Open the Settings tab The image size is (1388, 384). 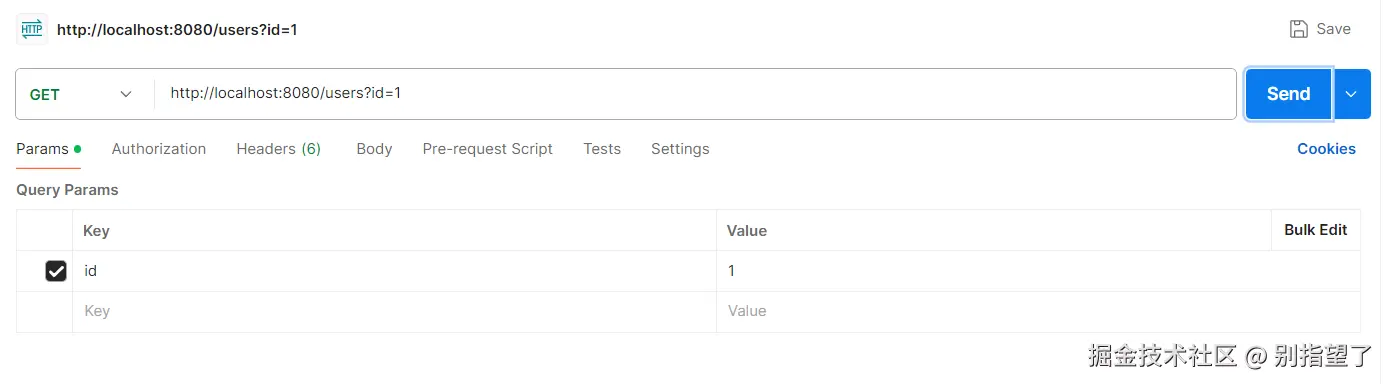[x=680, y=149]
